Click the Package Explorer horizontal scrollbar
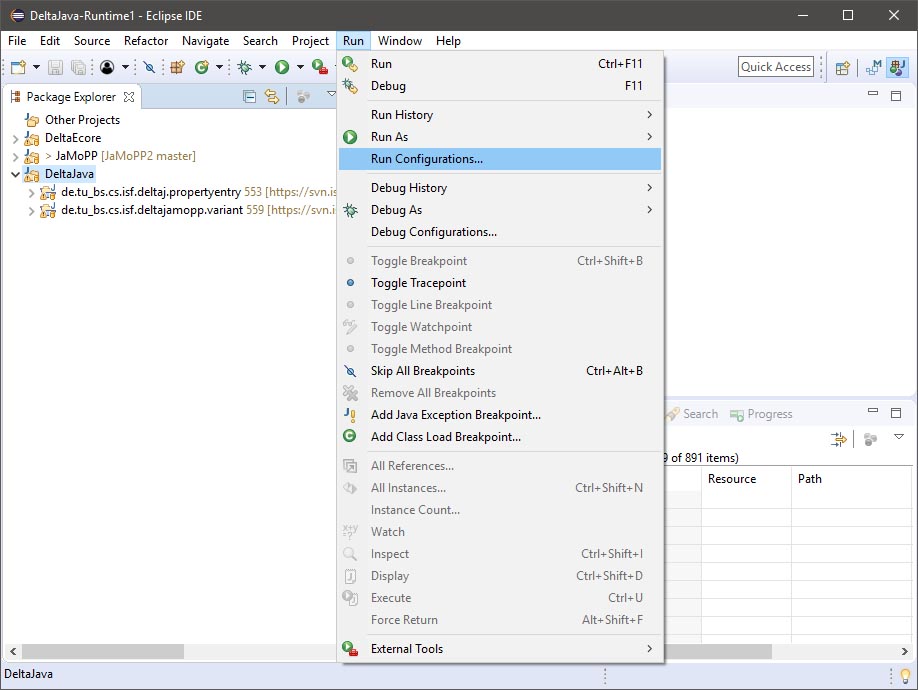Screen dimensions: 918x690 tap(103, 651)
